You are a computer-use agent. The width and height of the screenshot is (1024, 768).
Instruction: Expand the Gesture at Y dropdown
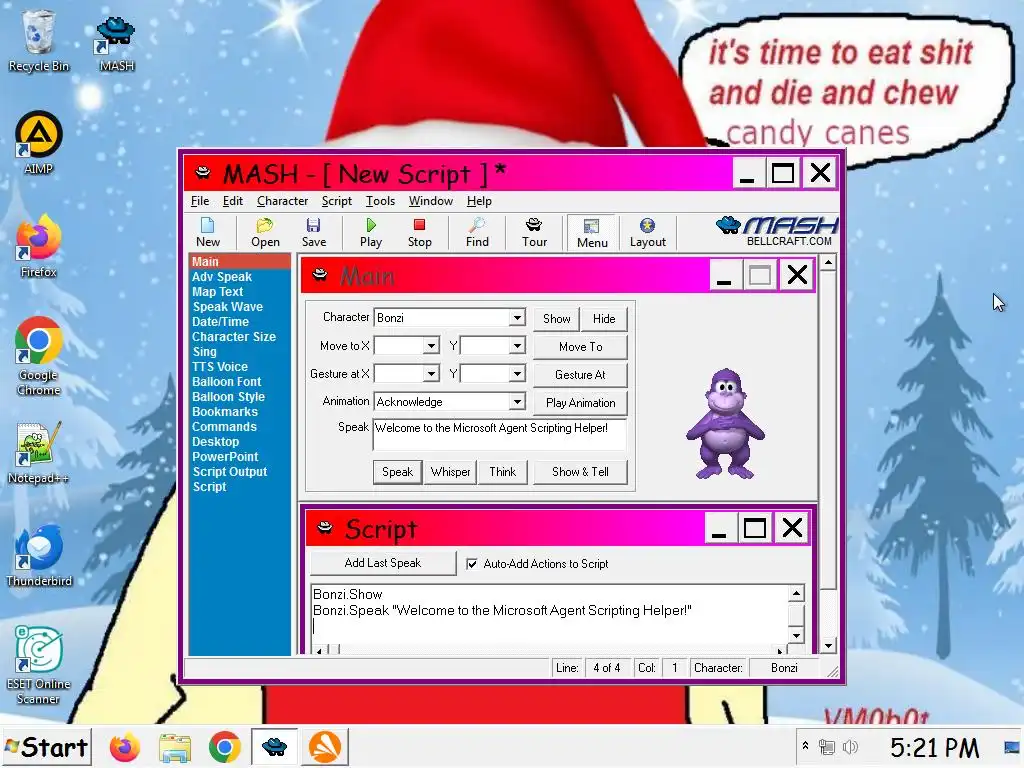click(517, 374)
